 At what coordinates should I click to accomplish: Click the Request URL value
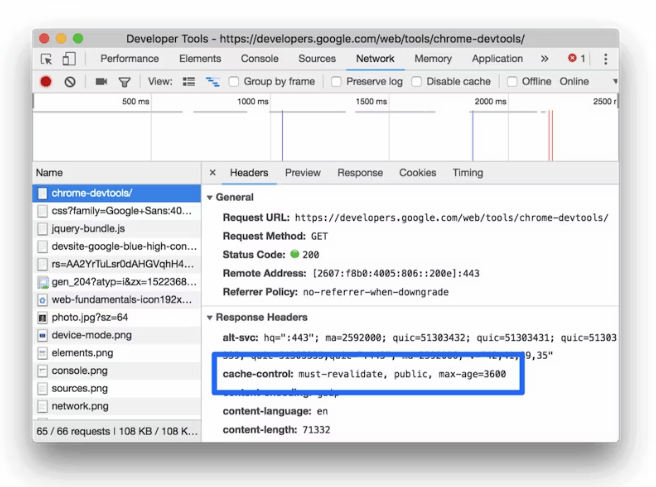pos(451,218)
